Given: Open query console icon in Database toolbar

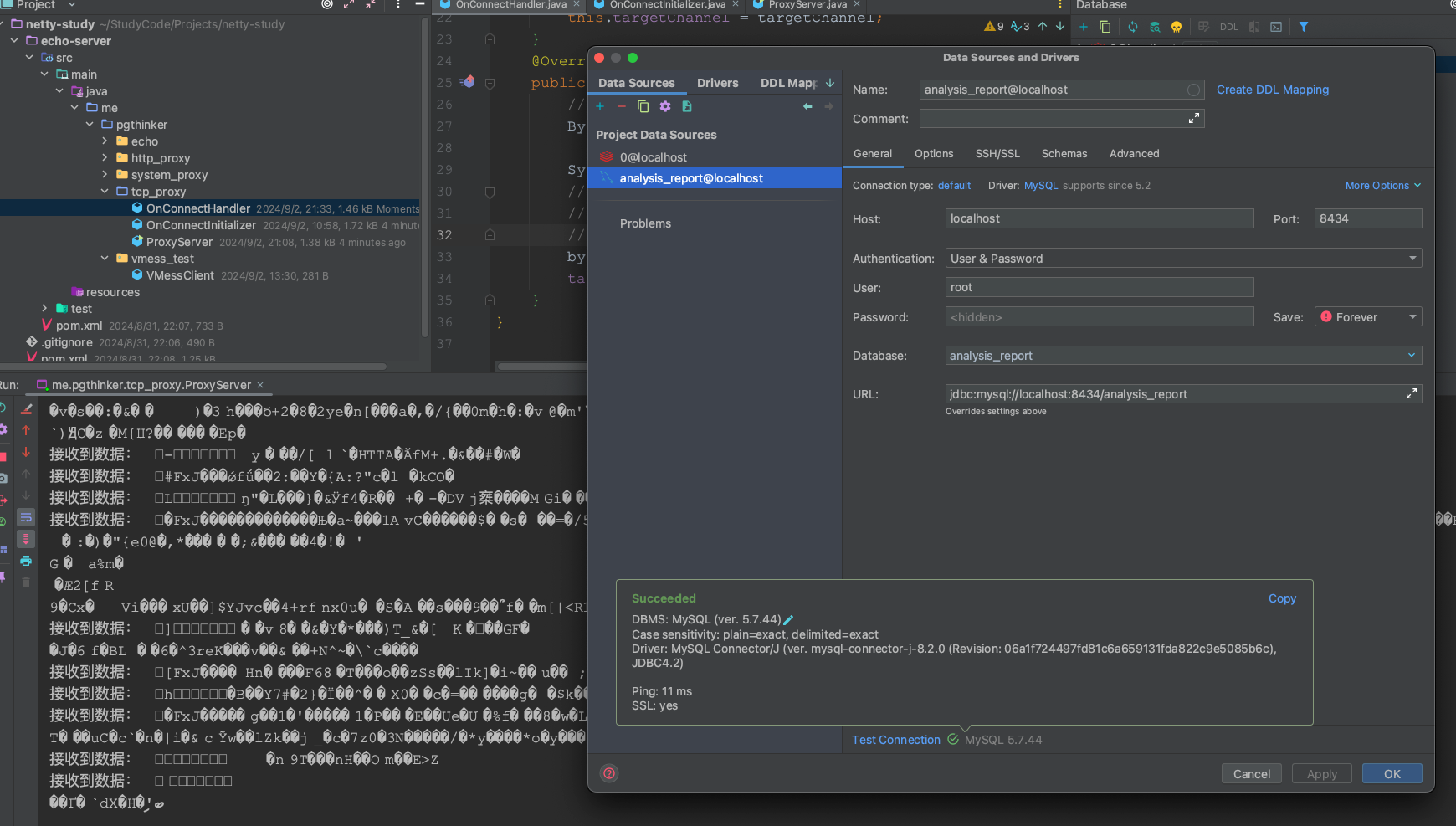Looking at the screenshot, I should tap(1276, 27).
